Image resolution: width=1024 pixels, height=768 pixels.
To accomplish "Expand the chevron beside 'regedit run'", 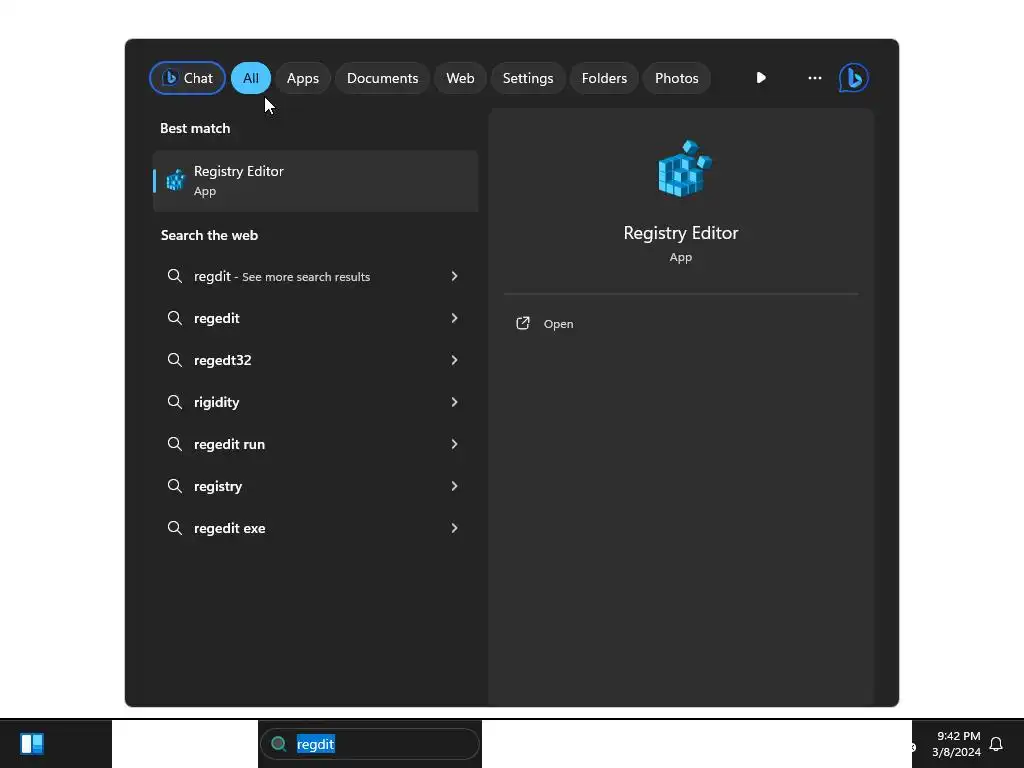I will click(x=455, y=444).
